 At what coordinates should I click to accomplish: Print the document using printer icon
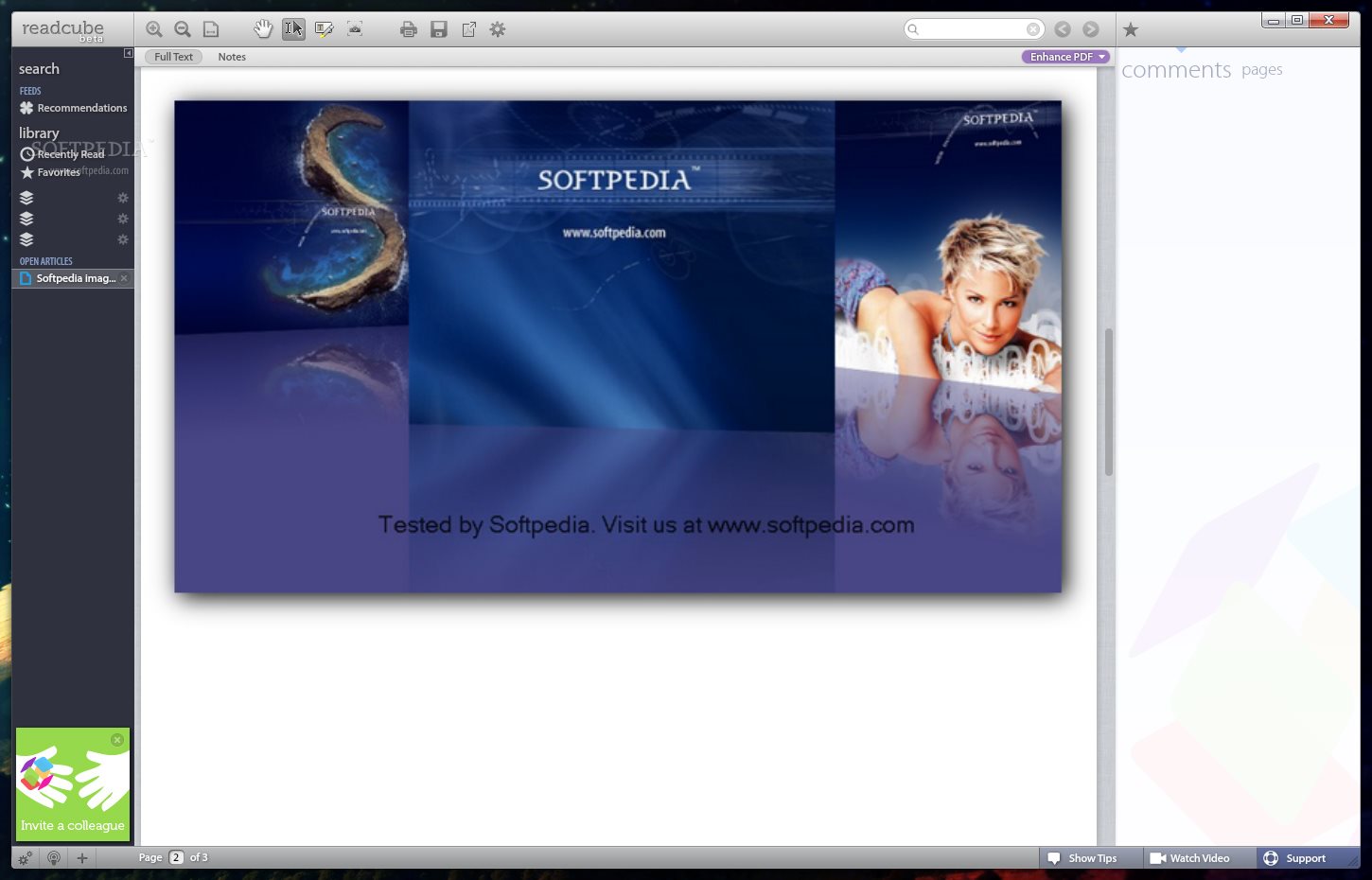(409, 29)
